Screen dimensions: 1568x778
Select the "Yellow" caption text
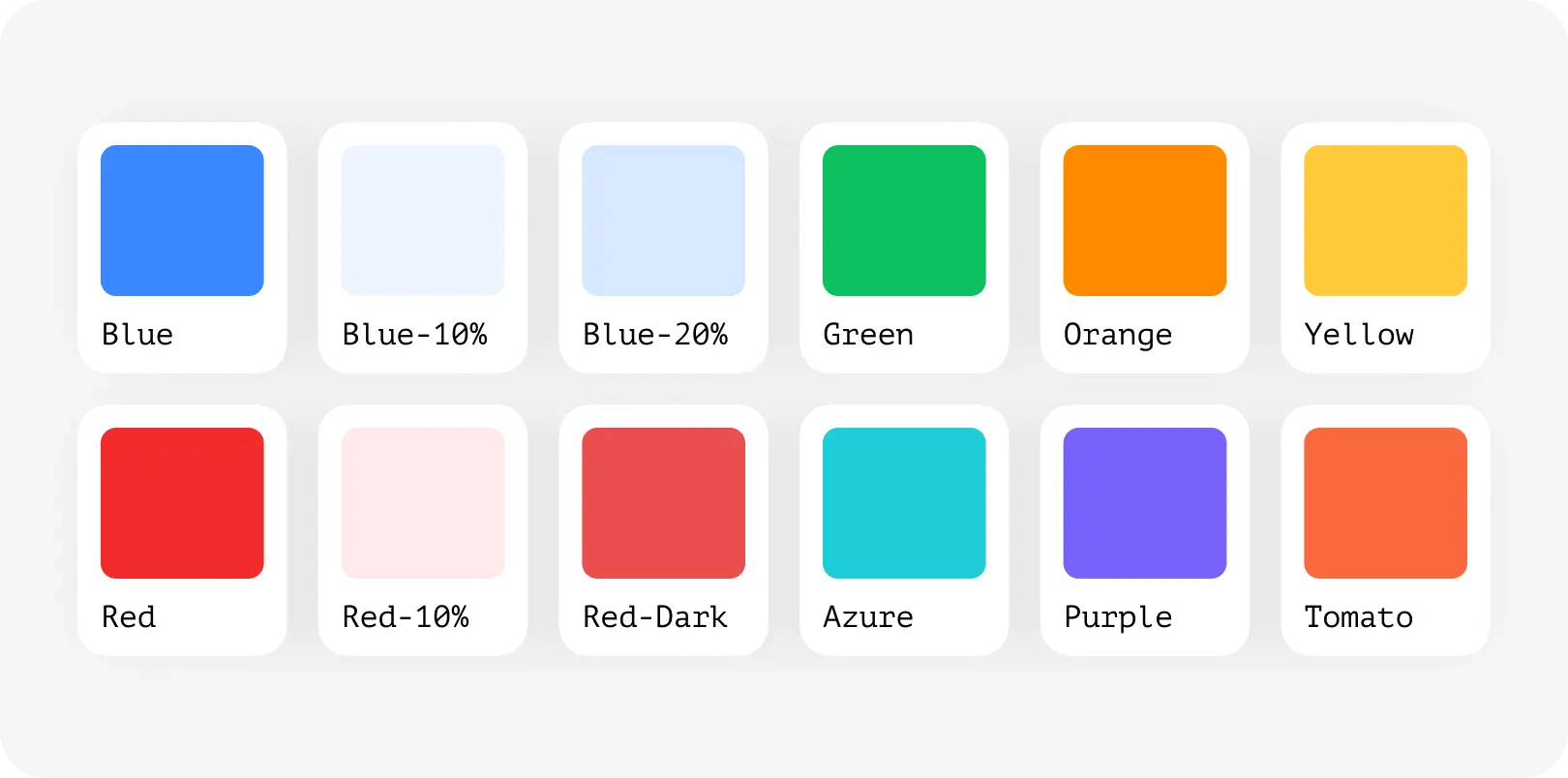point(1359,335)
